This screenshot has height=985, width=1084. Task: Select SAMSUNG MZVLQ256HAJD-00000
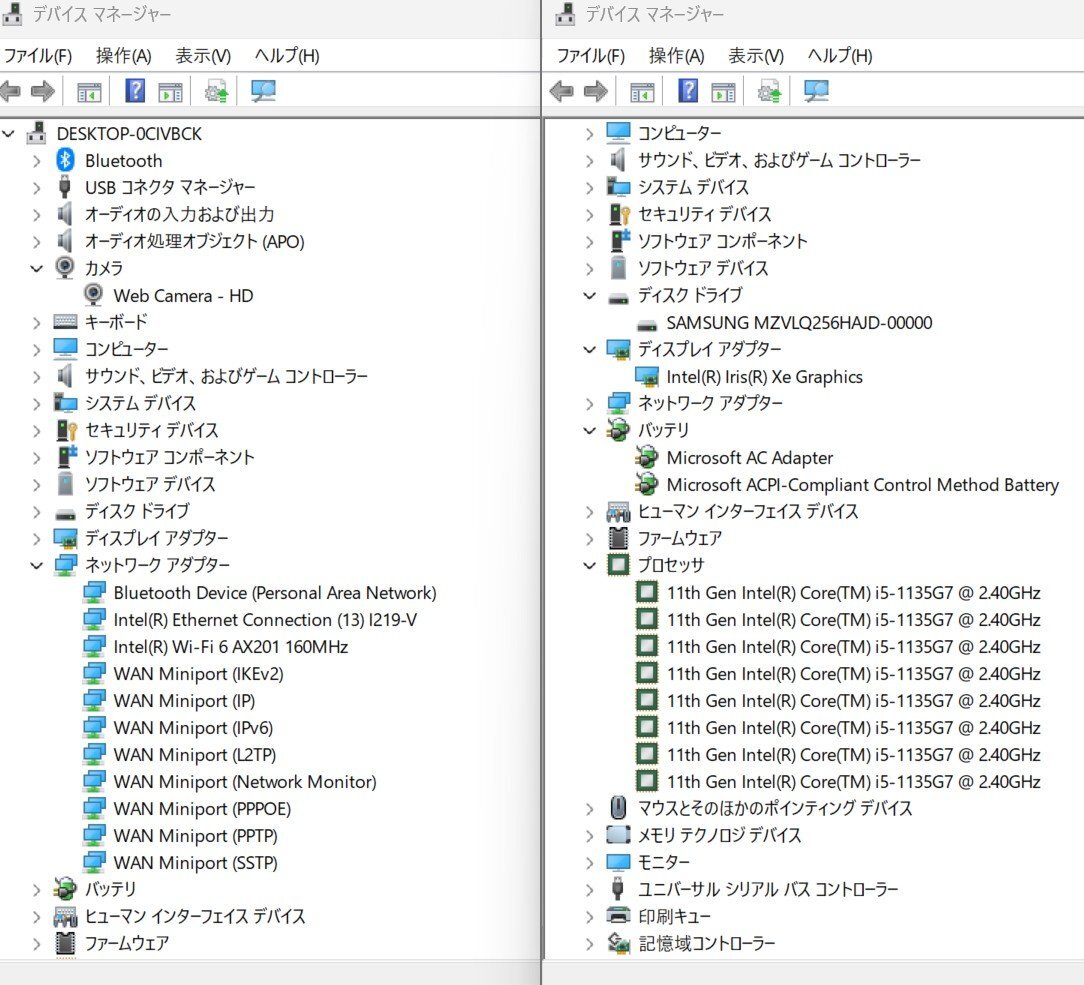tap(800, 322)
